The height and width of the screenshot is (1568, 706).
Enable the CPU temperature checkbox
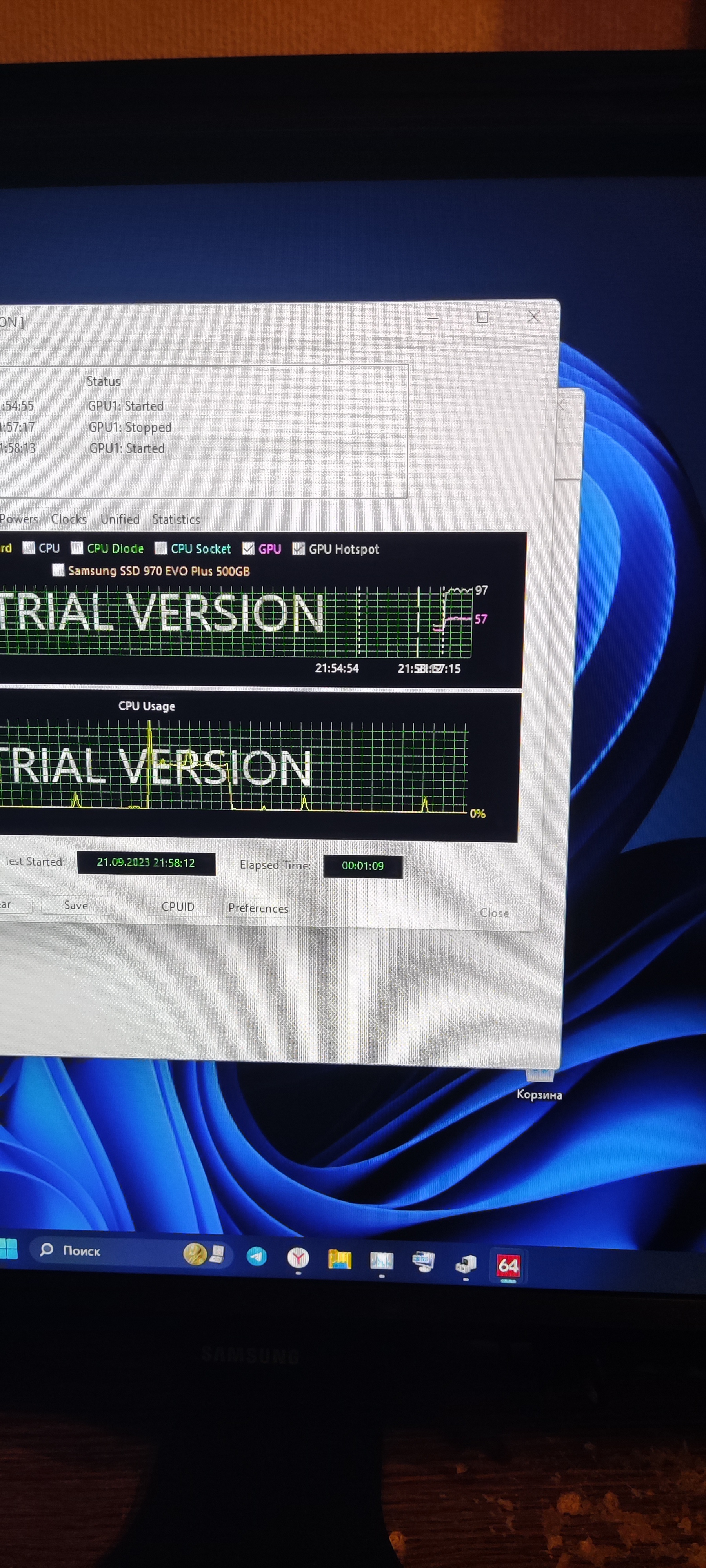coord(29,548)
